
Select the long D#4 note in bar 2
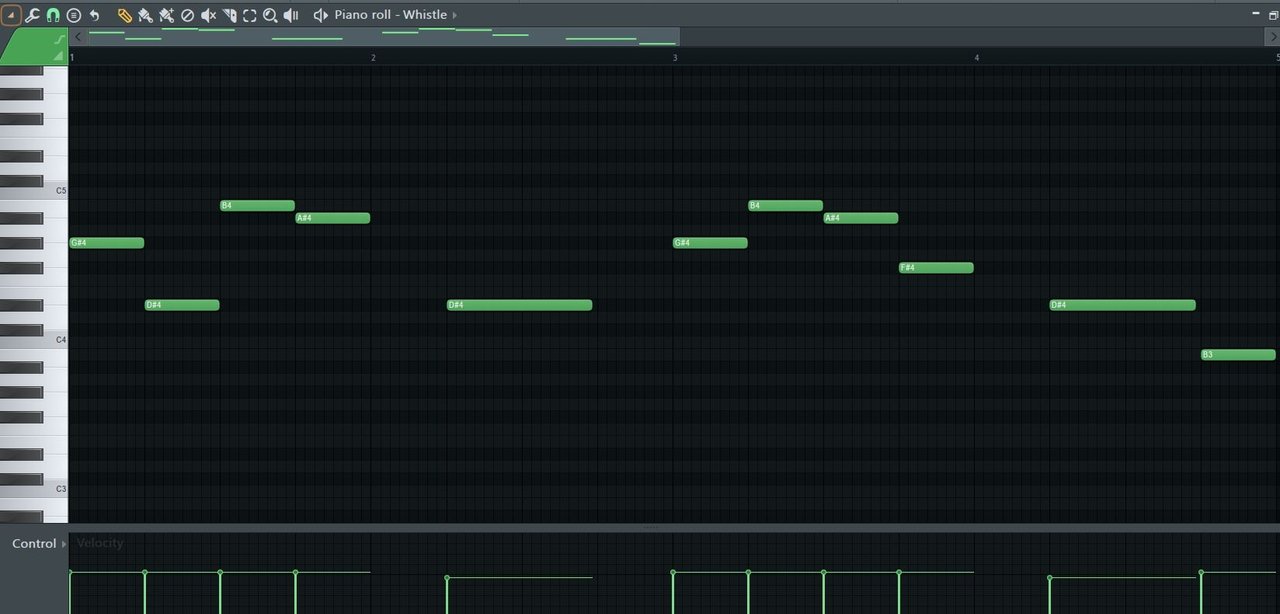point(520,305)
